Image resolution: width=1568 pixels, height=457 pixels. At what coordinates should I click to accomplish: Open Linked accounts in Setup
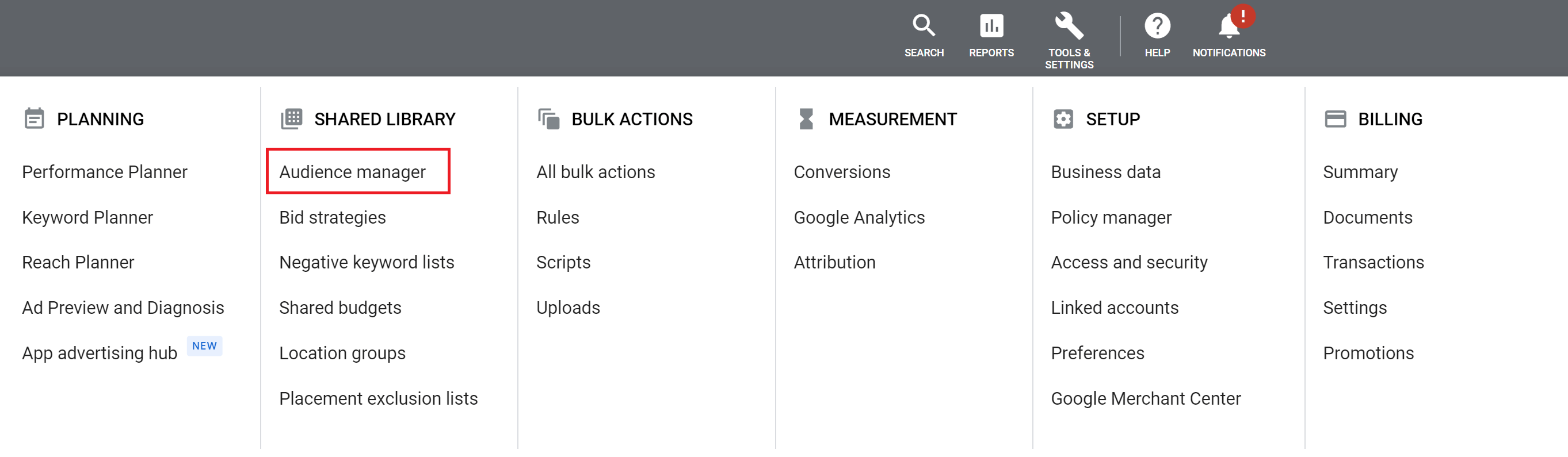coord(1115,308)
